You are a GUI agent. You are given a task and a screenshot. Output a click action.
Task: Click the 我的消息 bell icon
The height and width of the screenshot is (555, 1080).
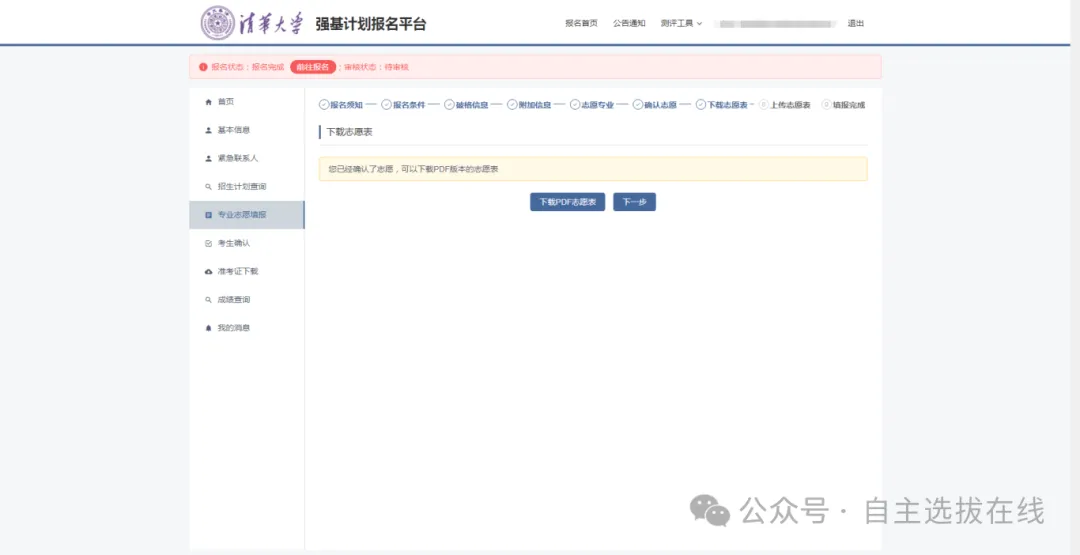click(208, 328)
